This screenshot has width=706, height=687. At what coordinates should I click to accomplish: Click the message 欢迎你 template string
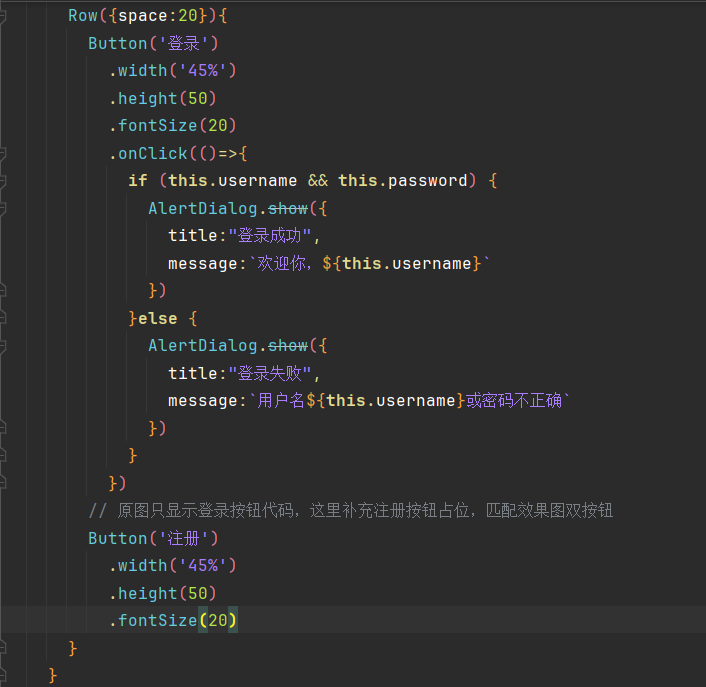[x=329, y=263]
